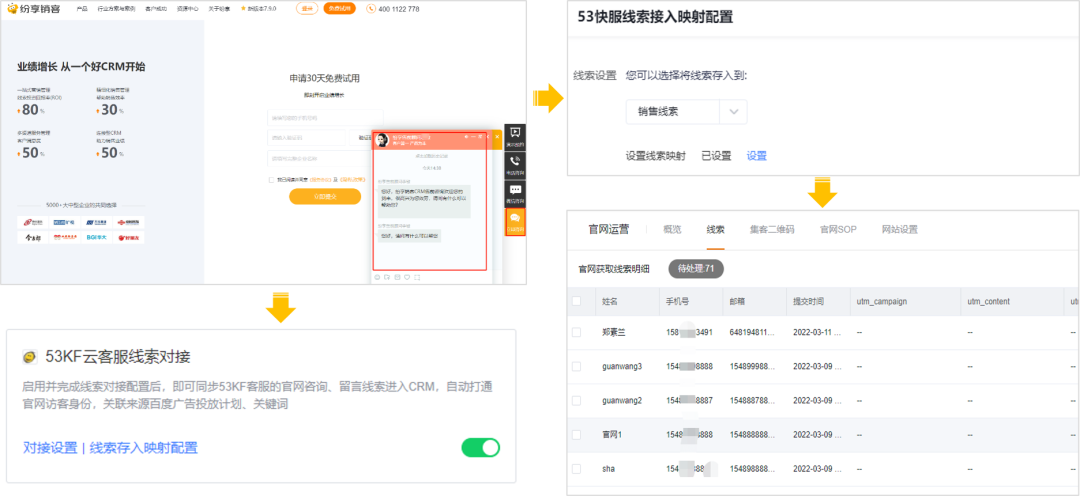Image resolution: width=1080 pixels, height=496 pixels.
Task: Select the checkbox for the sha row
Action: [x=577, y=468]
